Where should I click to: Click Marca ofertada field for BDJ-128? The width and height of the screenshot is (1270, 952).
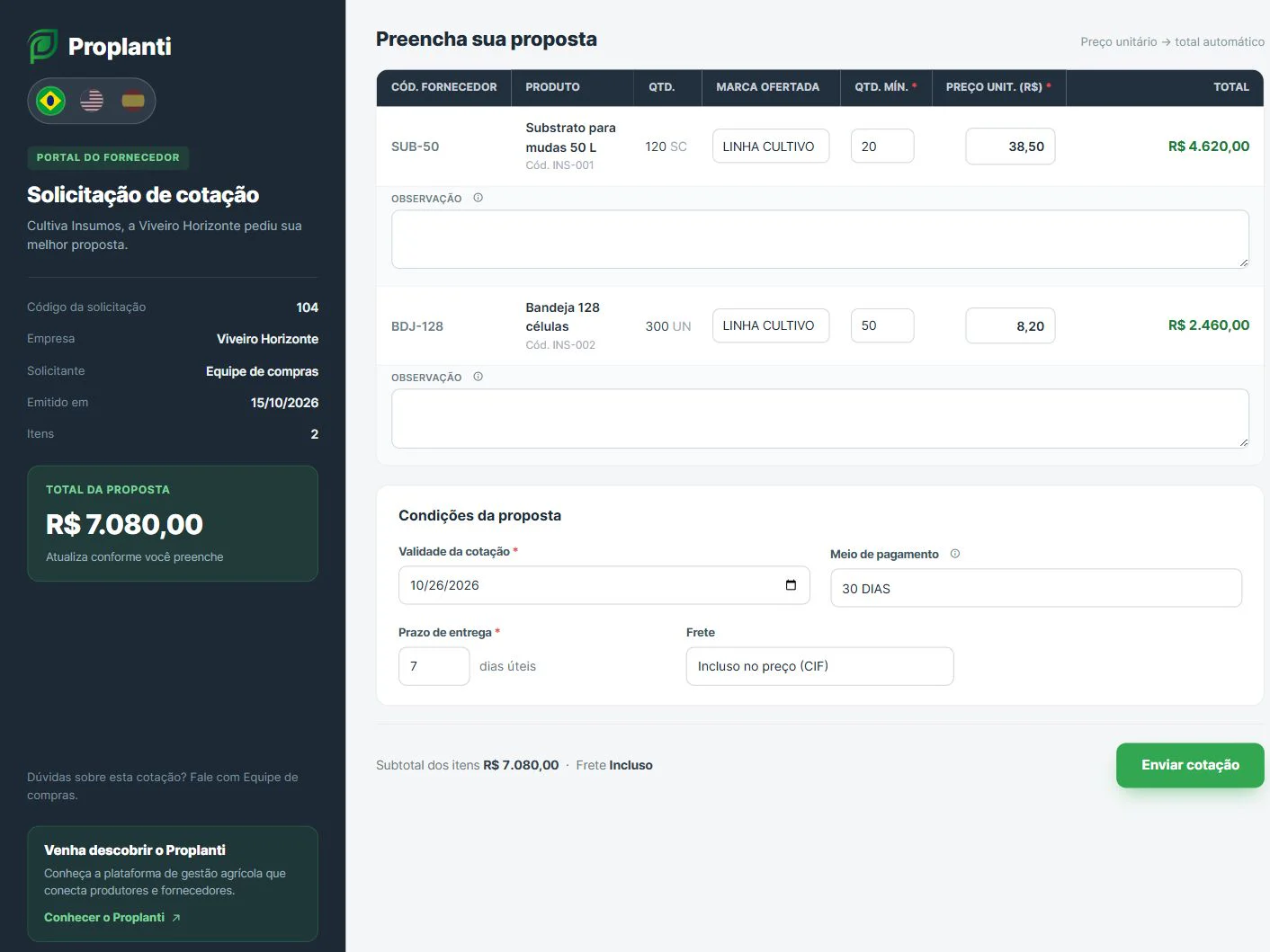coord(771,325)
